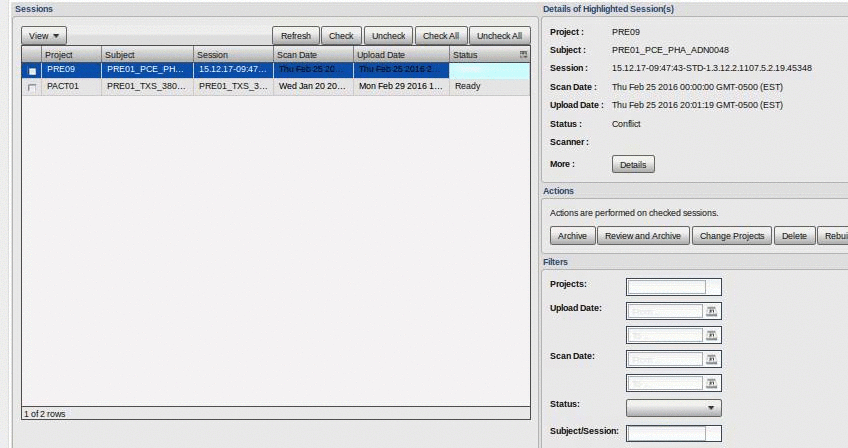Click the Mon Feb 29 2016 upload date cell

[x=401, y=87]
